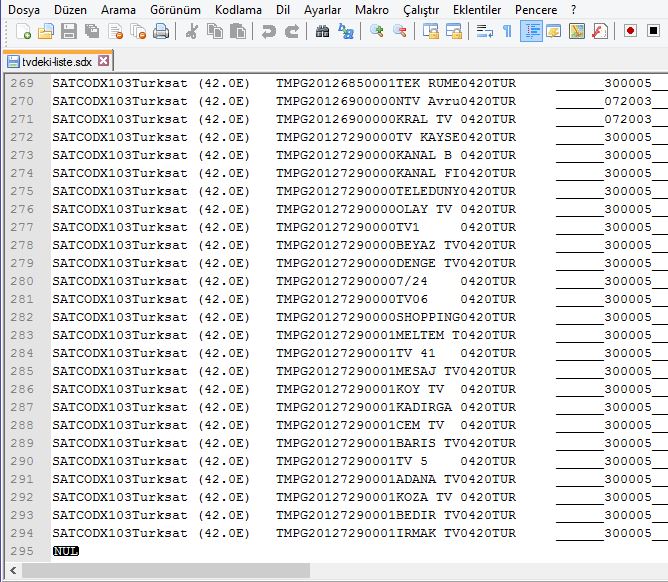This screenshot has height=582, width=668.
Task: Open the Pencere menu
Action: pyautogui.click(x=536, y=10)
